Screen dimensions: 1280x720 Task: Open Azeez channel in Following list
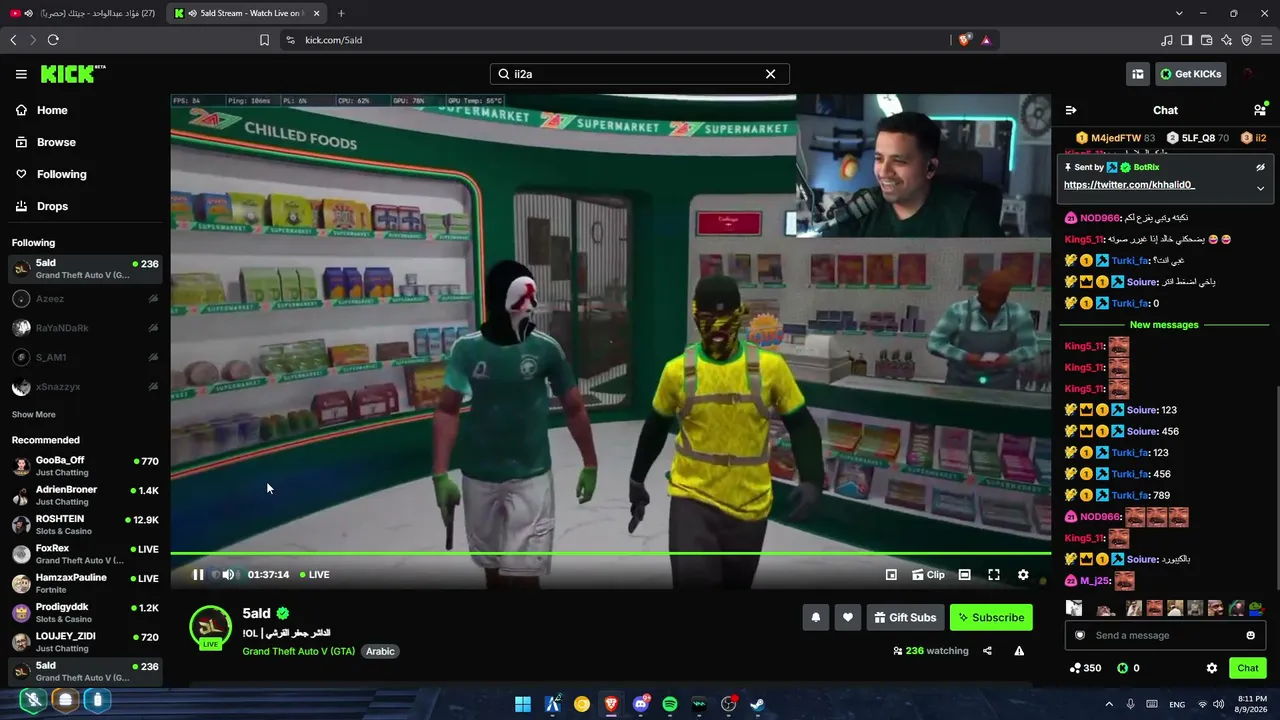point(85,298)
